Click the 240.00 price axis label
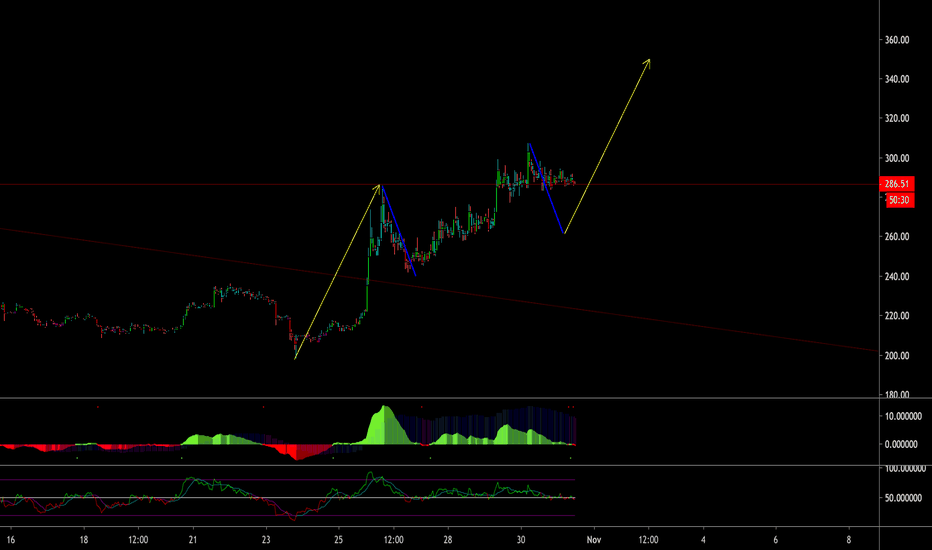The height and width of the screenshot is (550, 932). pos(896,276)
